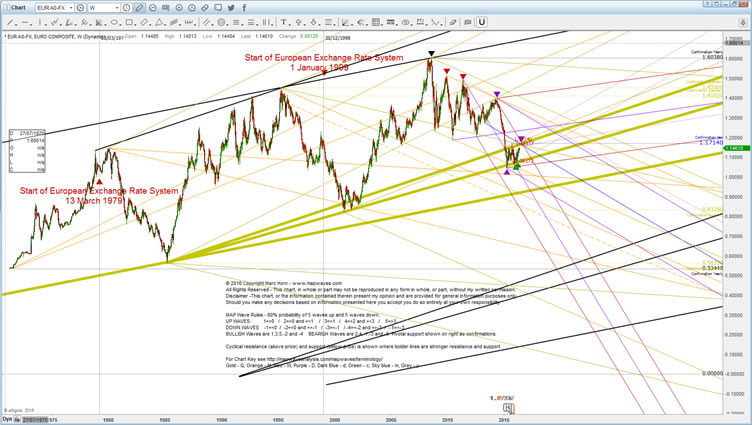Click the small chart icon at the bottom center
This screenshot has width=752, height=425.
coord(509,408)
